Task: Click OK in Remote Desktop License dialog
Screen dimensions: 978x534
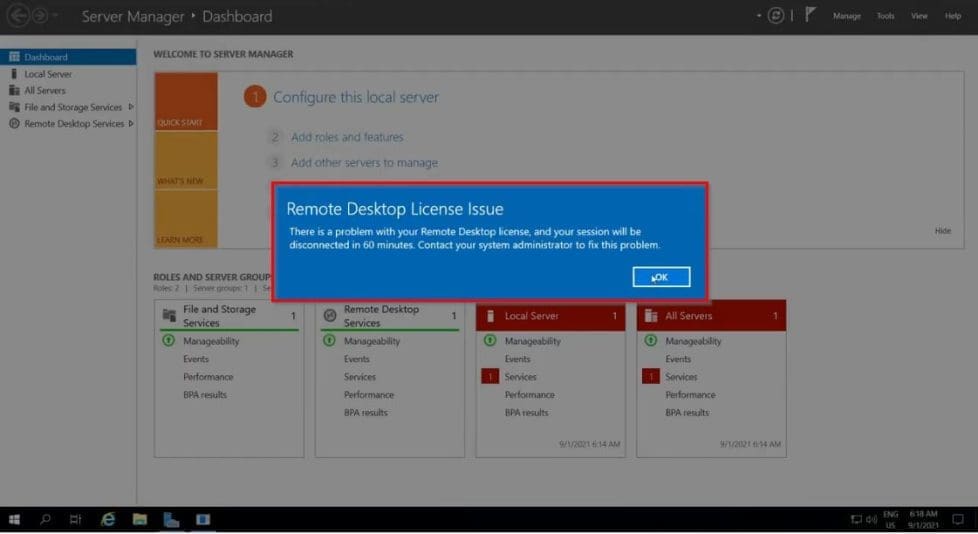Action: point(661,277)
